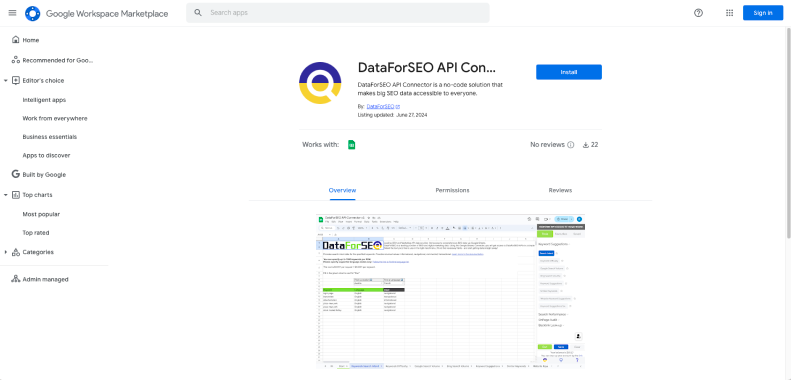Open Intelligent apps category
This screenshot has width=791, height=380.
click(44, 100)
